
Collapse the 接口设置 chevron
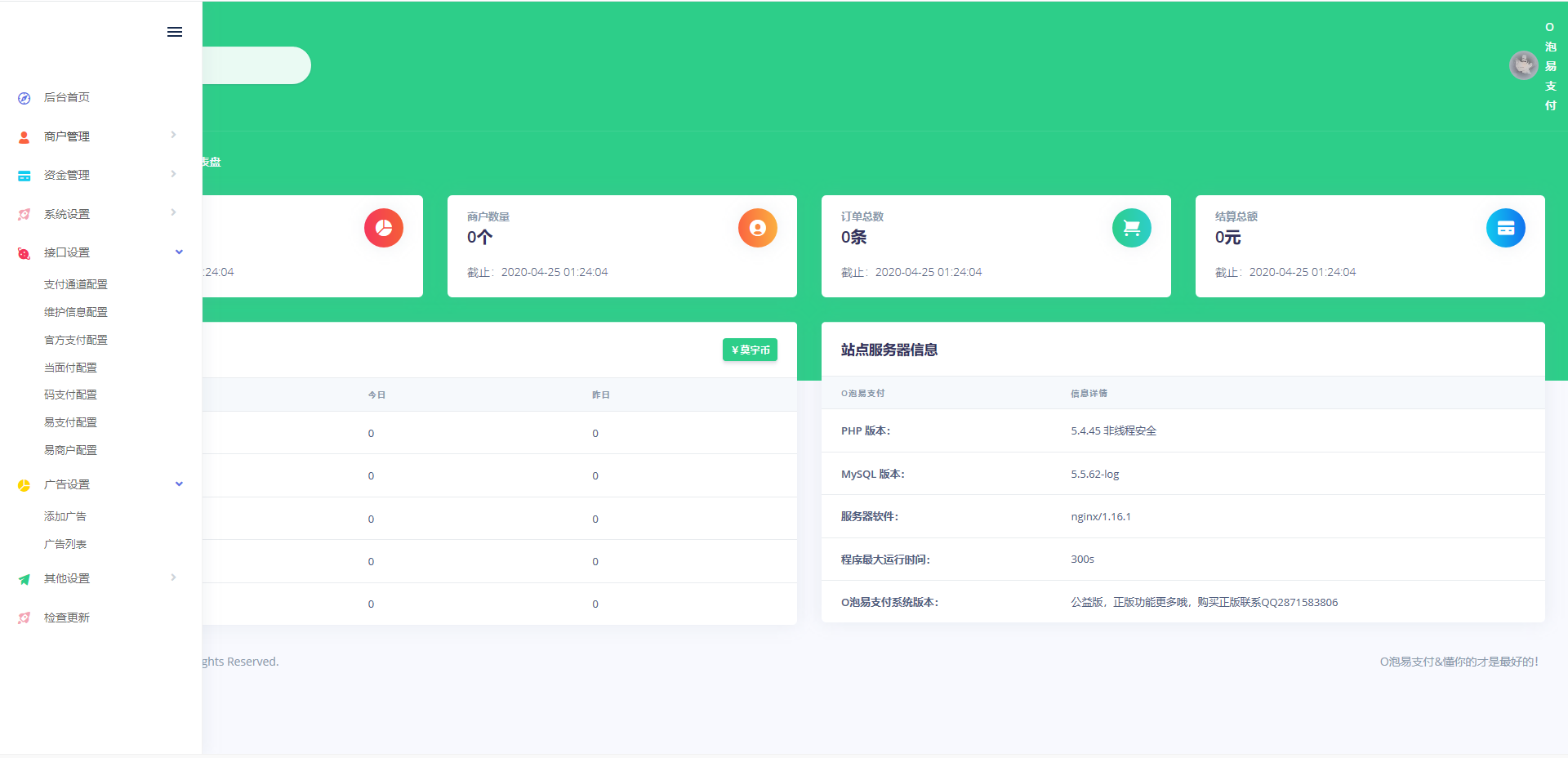coord(179,252)
